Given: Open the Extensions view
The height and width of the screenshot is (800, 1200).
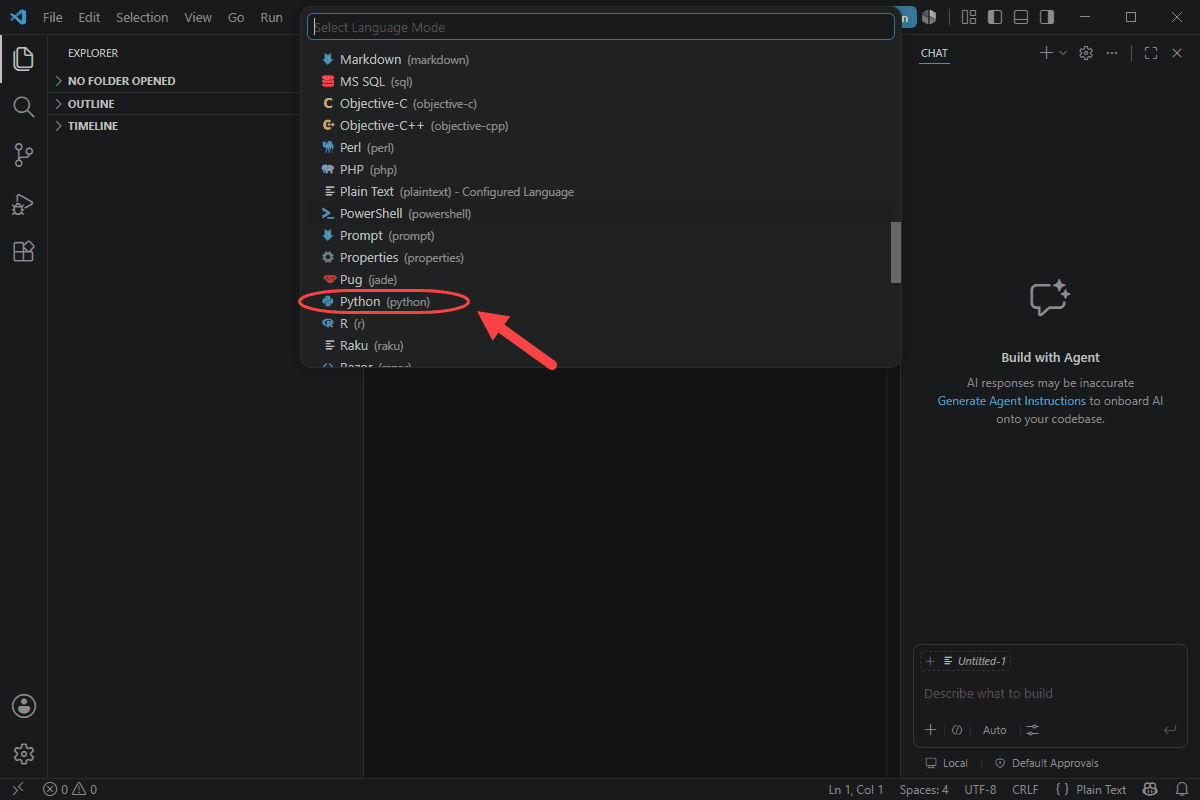Looking at the screenshot, I should (23, 252).
